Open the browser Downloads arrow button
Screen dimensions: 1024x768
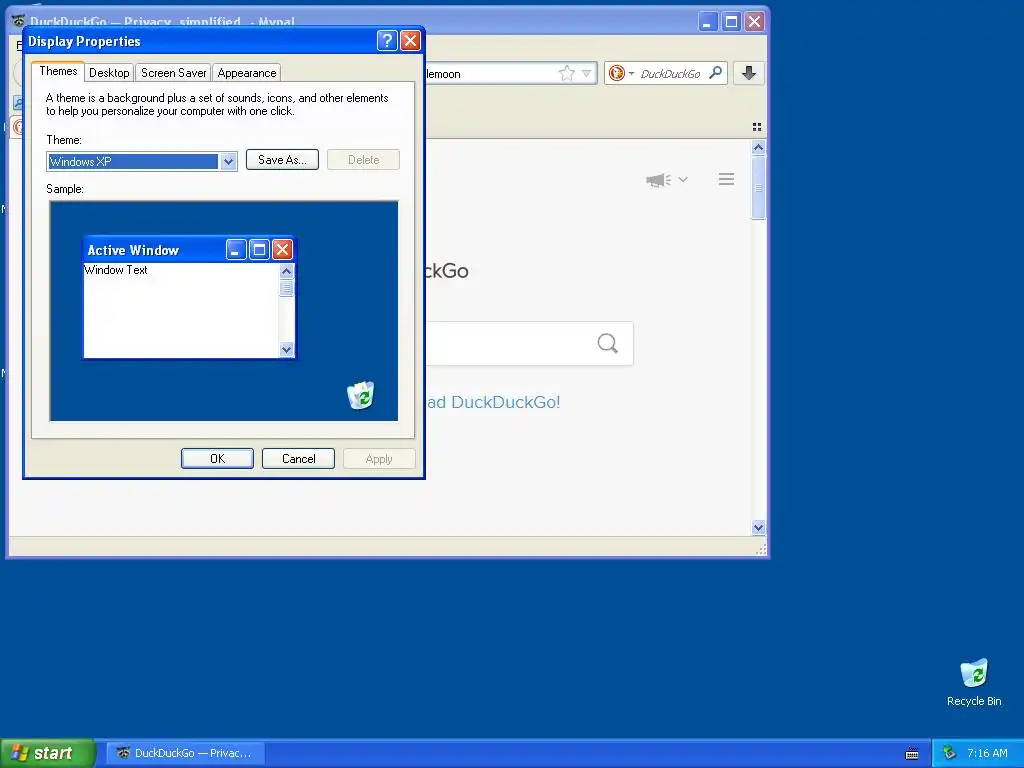(x=749, y=73)
